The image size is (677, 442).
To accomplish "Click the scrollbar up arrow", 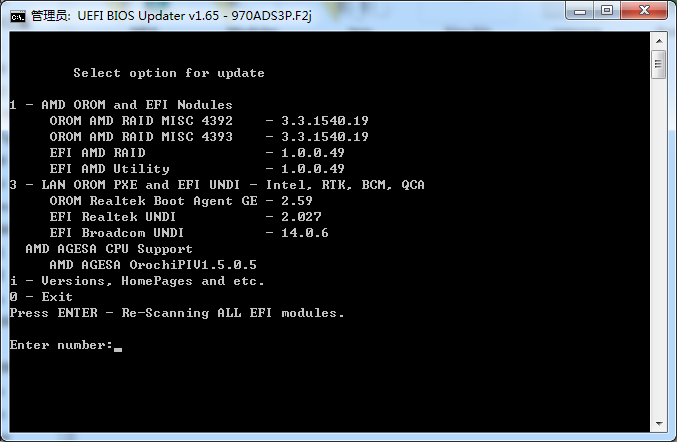I will click(x=659, y=41).
